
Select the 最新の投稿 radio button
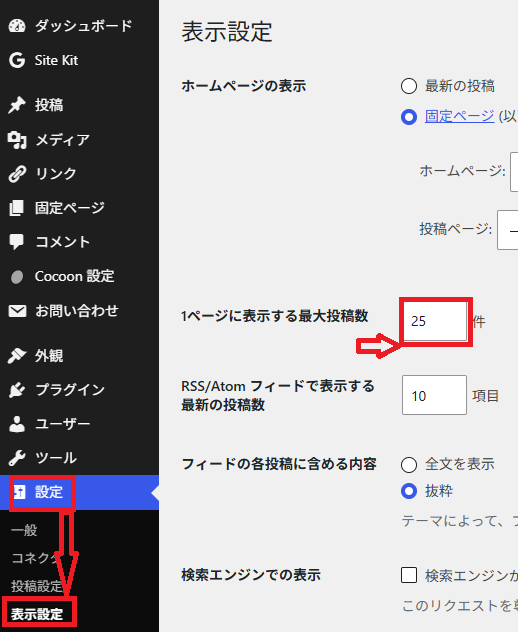point(409,86)
